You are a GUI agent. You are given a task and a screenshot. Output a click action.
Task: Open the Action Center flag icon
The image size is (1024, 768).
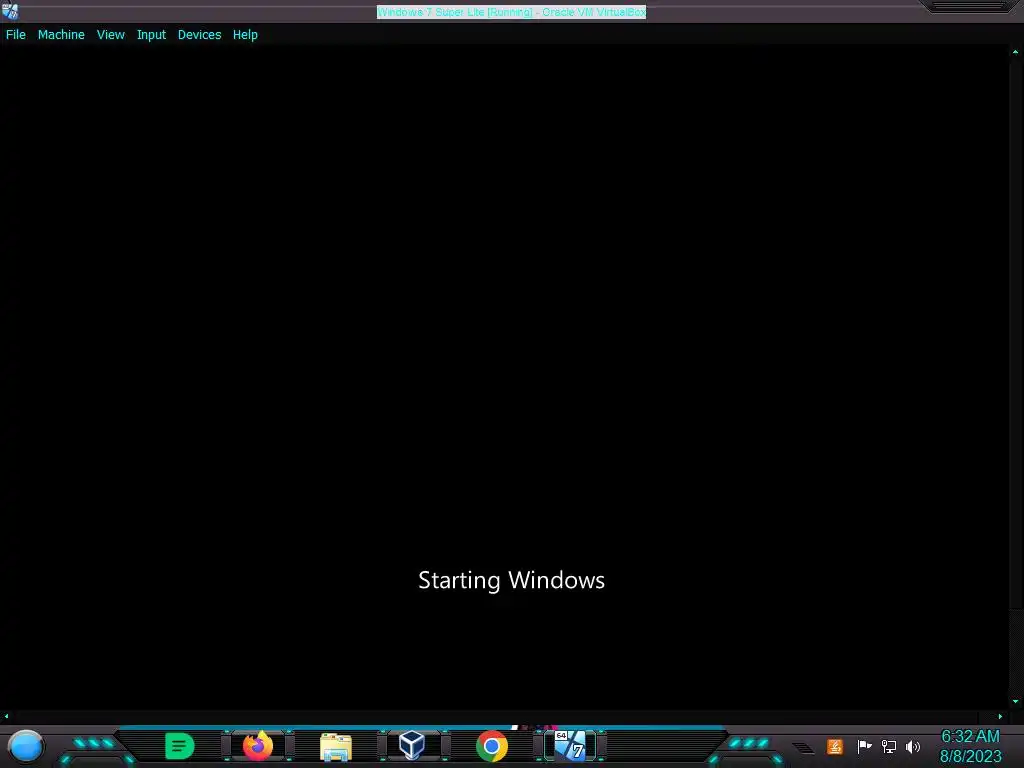tap(864, 746)
